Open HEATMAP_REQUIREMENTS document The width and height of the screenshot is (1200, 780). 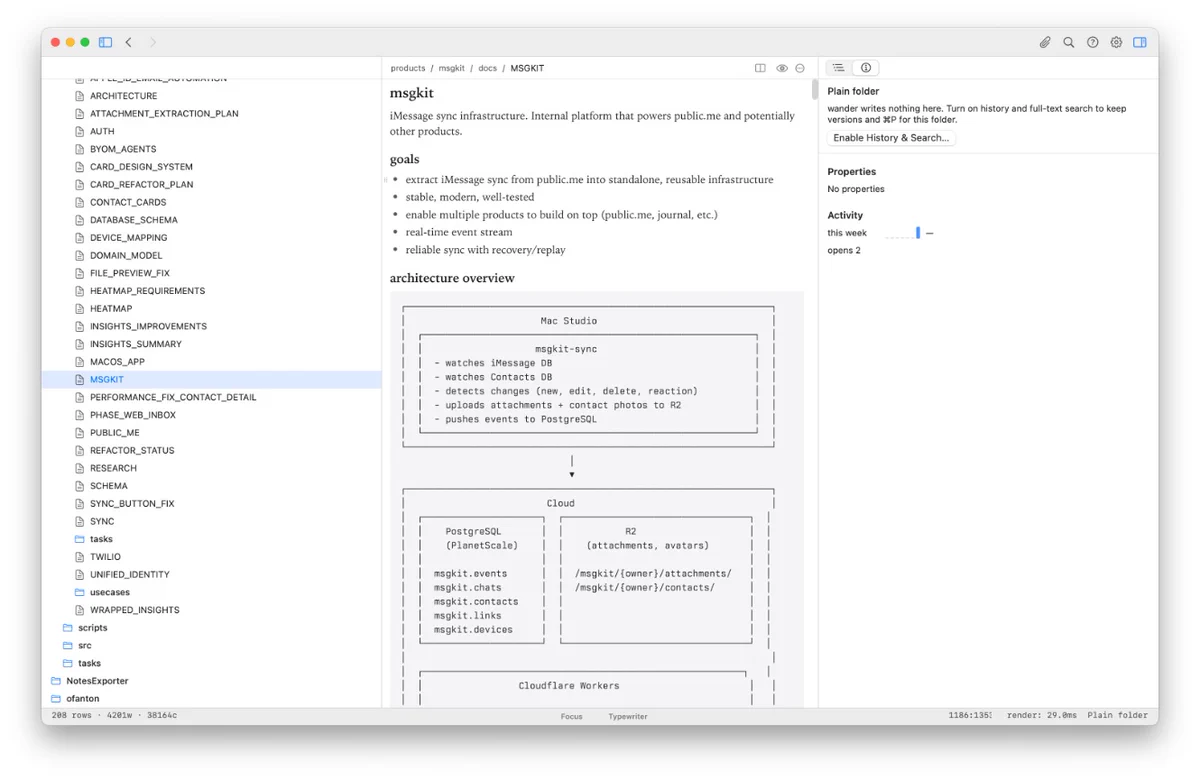tap(147, 291)
